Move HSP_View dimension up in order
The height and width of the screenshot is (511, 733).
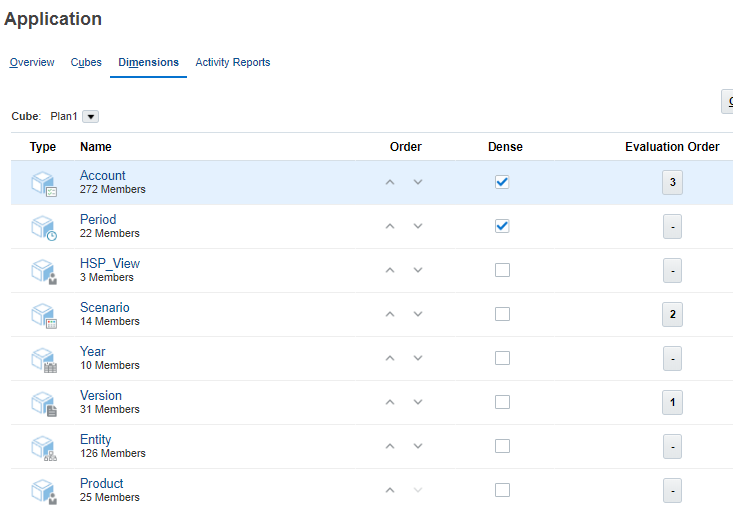click(x=390, y=270)
